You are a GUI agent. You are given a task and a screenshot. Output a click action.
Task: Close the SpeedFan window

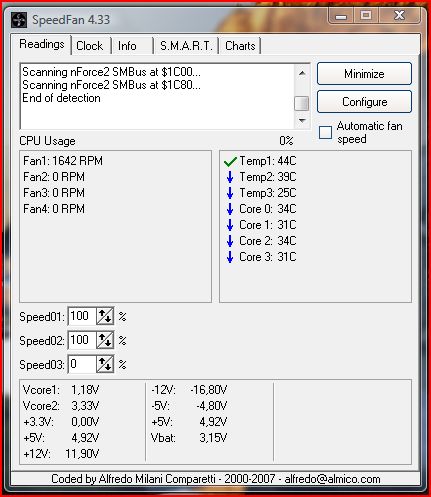399,15
